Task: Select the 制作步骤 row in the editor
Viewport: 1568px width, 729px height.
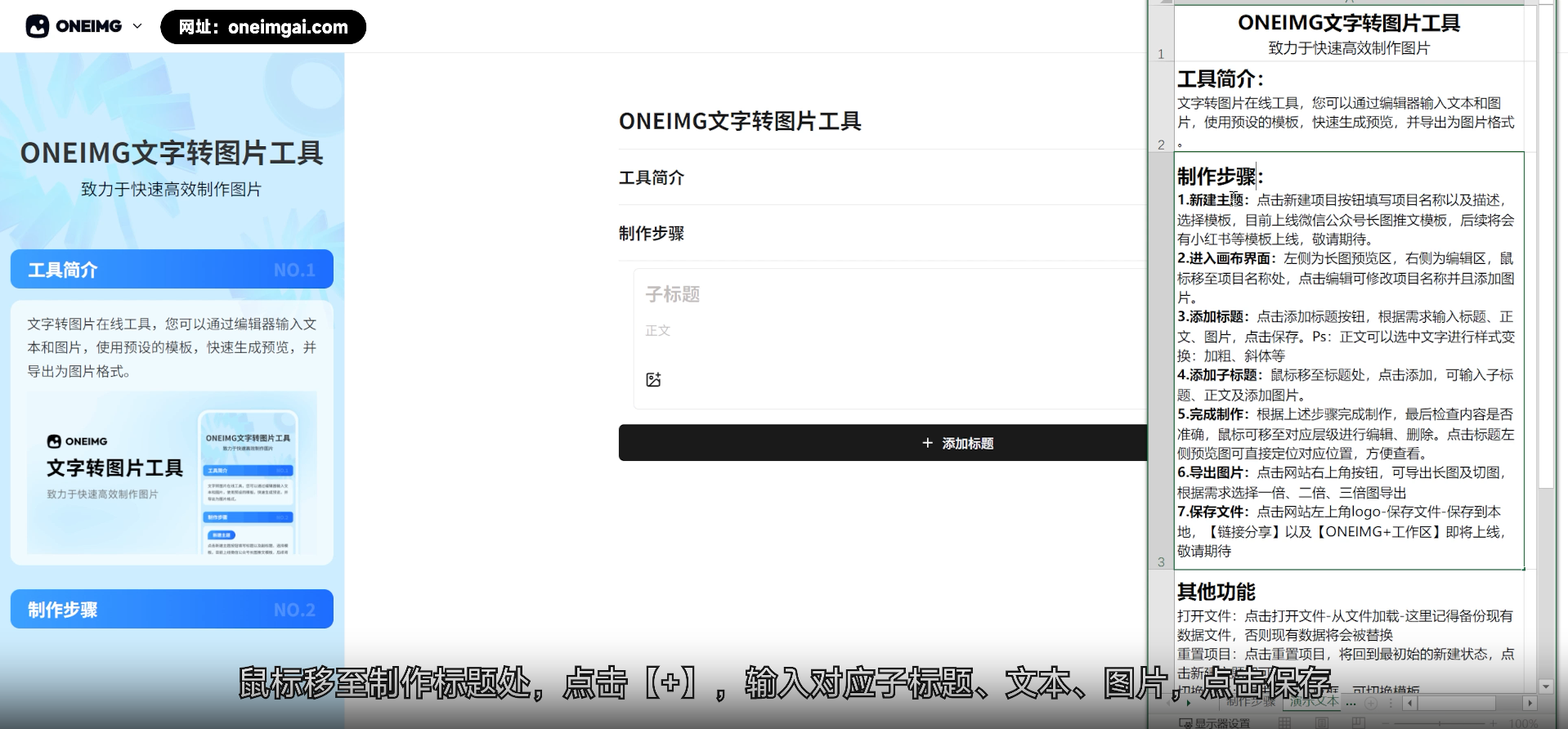Action: pos(883,233)
